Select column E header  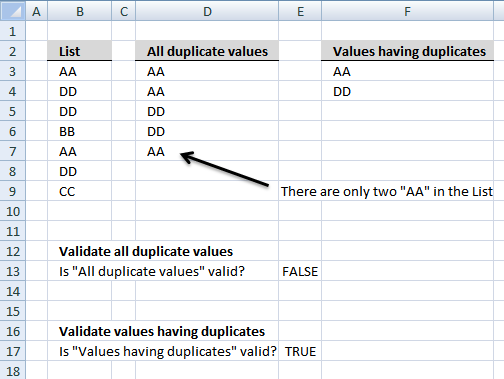click(x=300, y=11)
